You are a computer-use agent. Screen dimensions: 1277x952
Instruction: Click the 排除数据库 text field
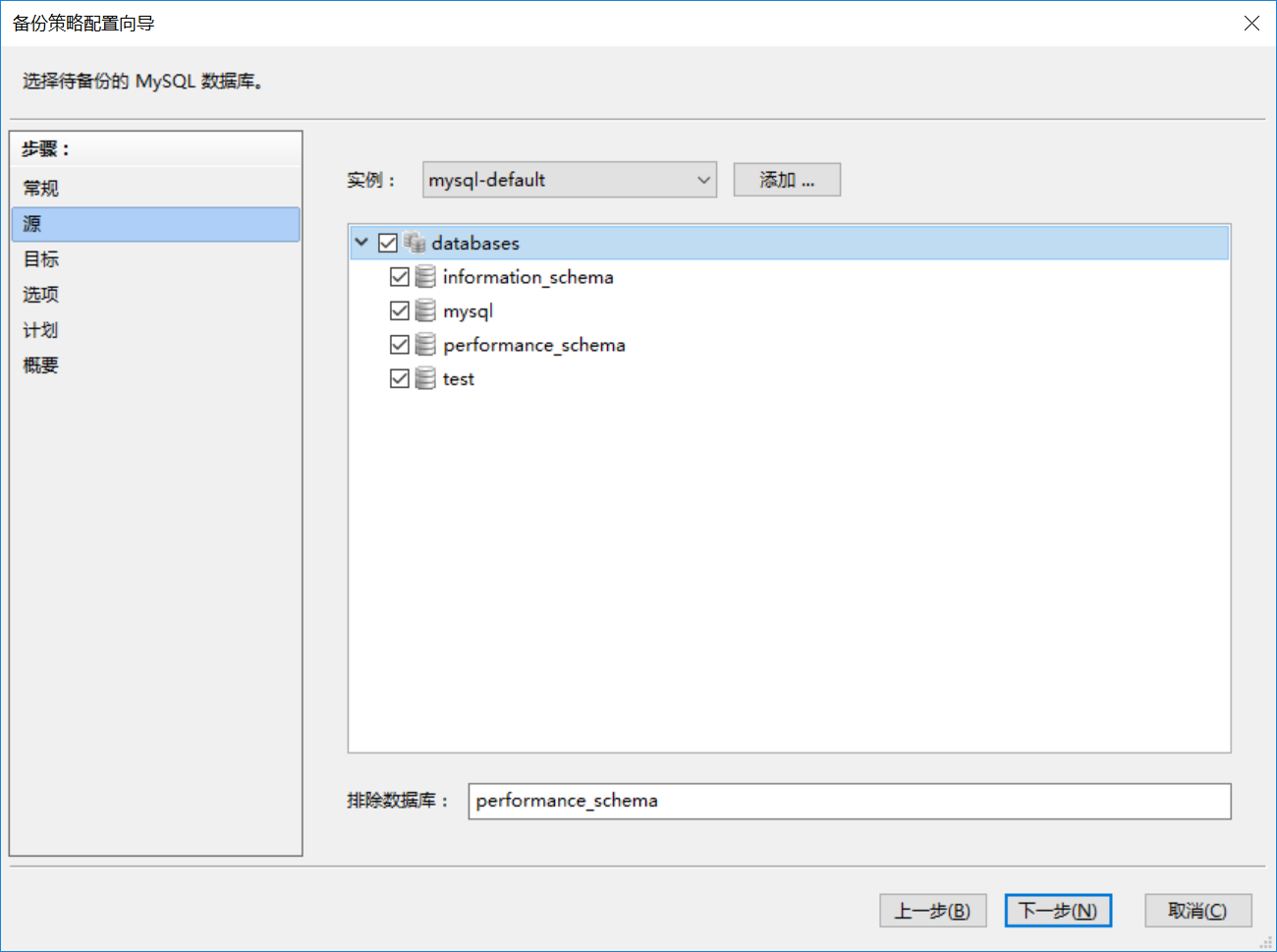[849, 801]
